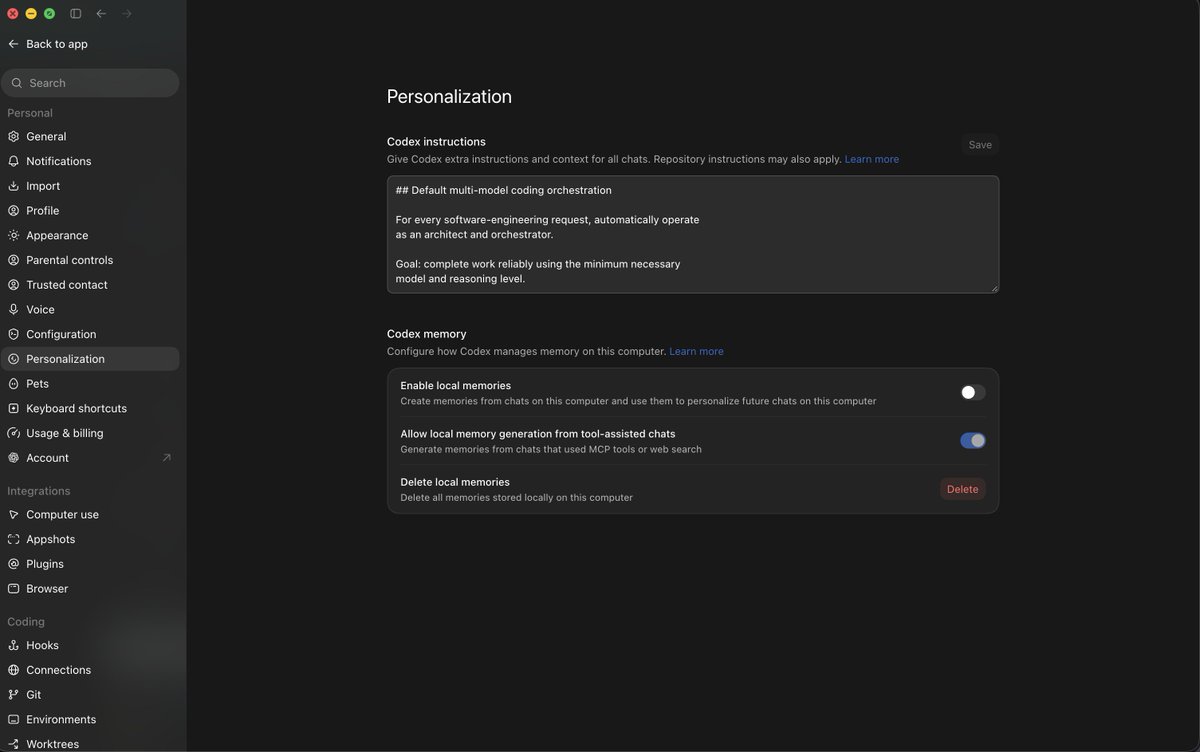This screenshot has width=1200, height=752.
Task: Open Computer use settings
Action: point(90,514)
